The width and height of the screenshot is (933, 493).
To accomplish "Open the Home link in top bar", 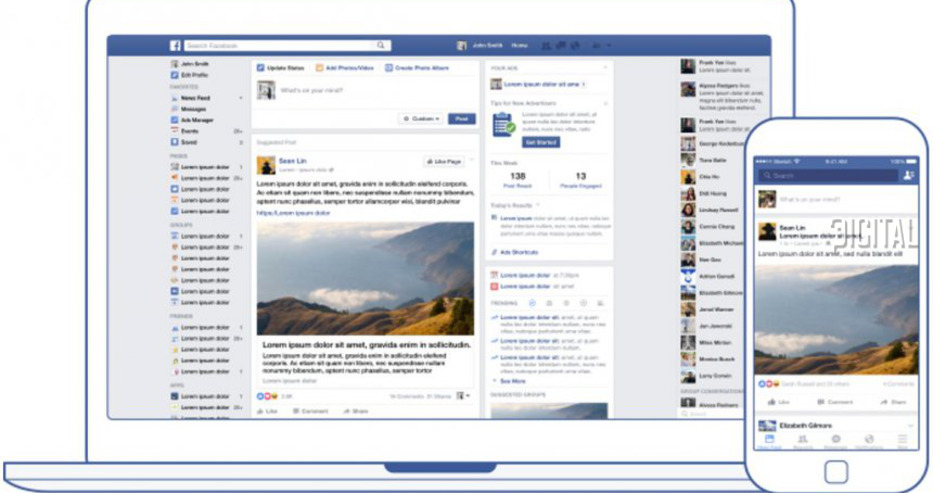I will [x=519, y=46].
